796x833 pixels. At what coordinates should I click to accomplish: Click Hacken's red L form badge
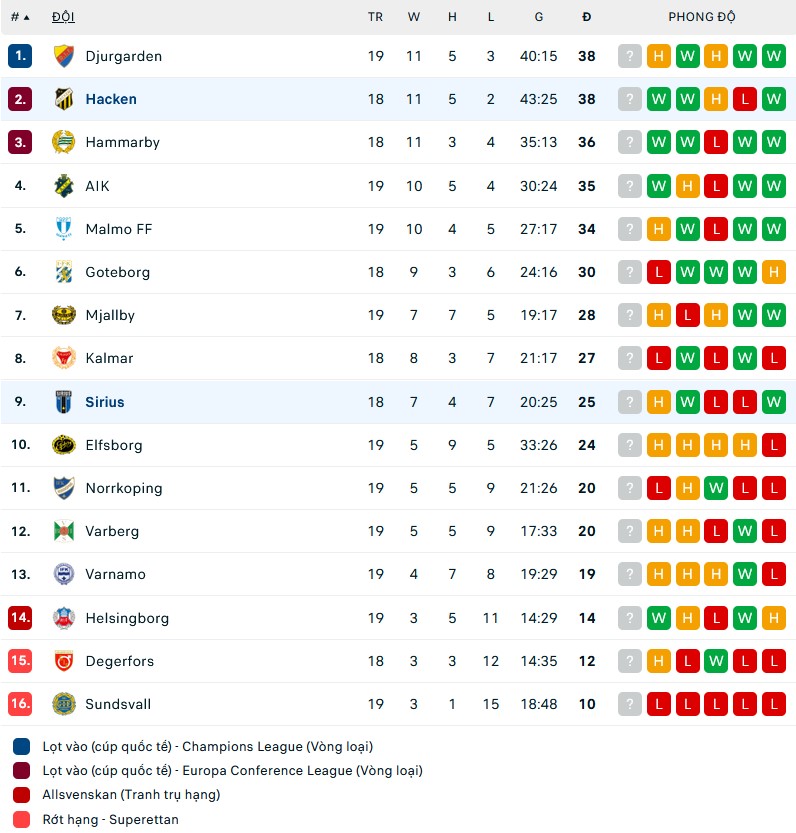point(744,99)
